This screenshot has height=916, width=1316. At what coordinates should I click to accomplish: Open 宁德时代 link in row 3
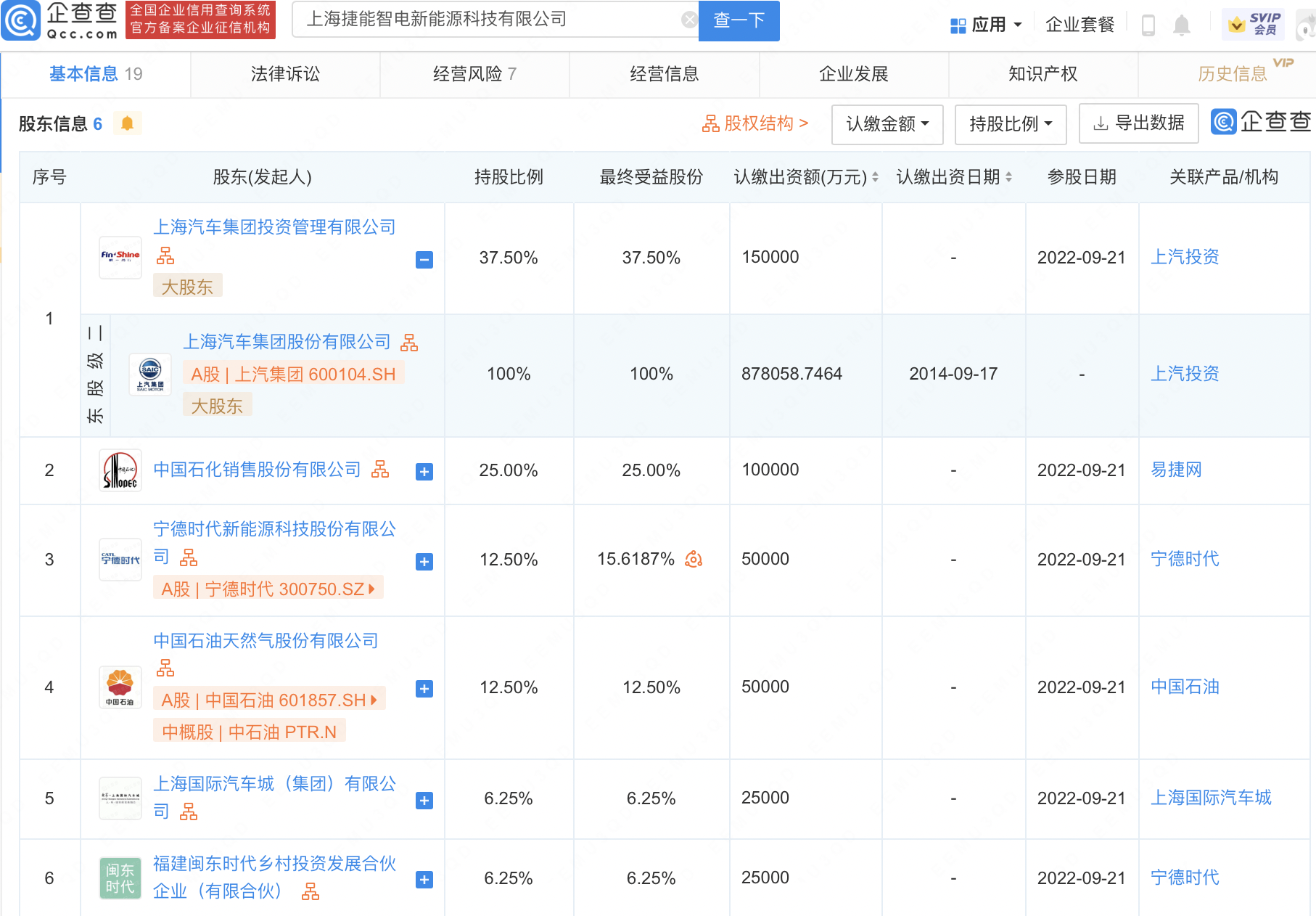point(1185,559)
